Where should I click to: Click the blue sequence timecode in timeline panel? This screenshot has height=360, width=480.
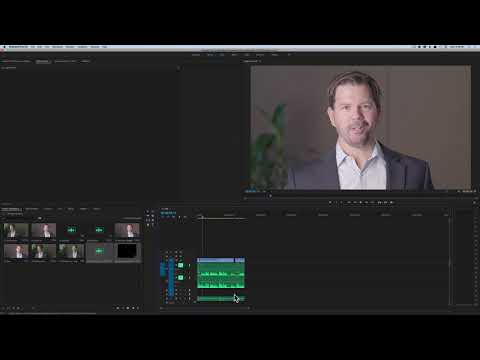pos(168,213)
